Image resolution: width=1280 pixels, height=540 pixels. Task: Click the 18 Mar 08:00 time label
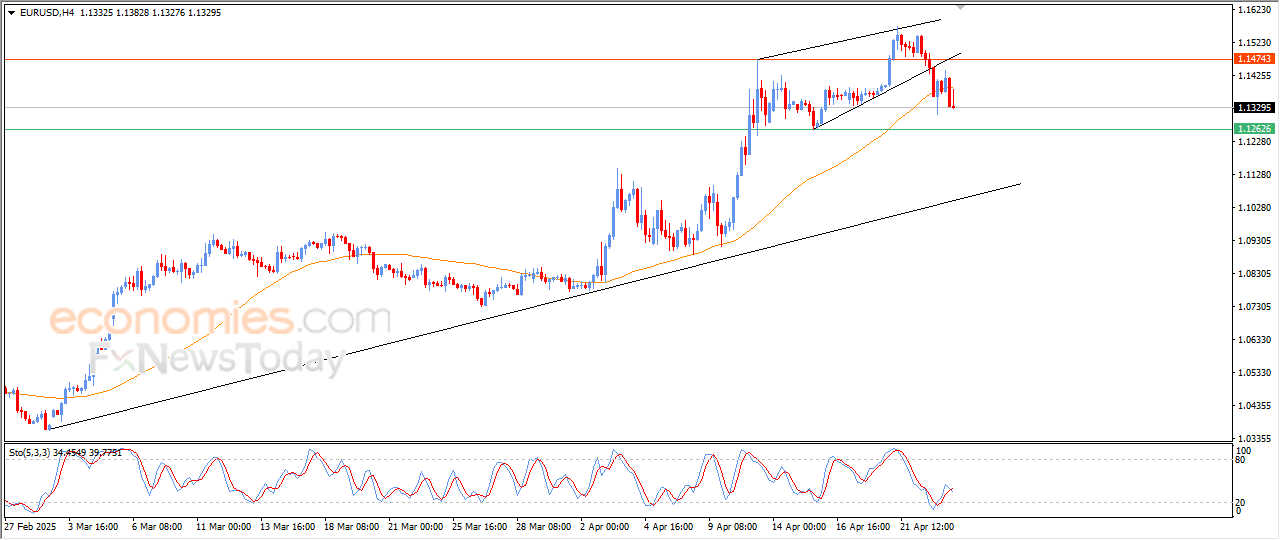tap(352, 525)
